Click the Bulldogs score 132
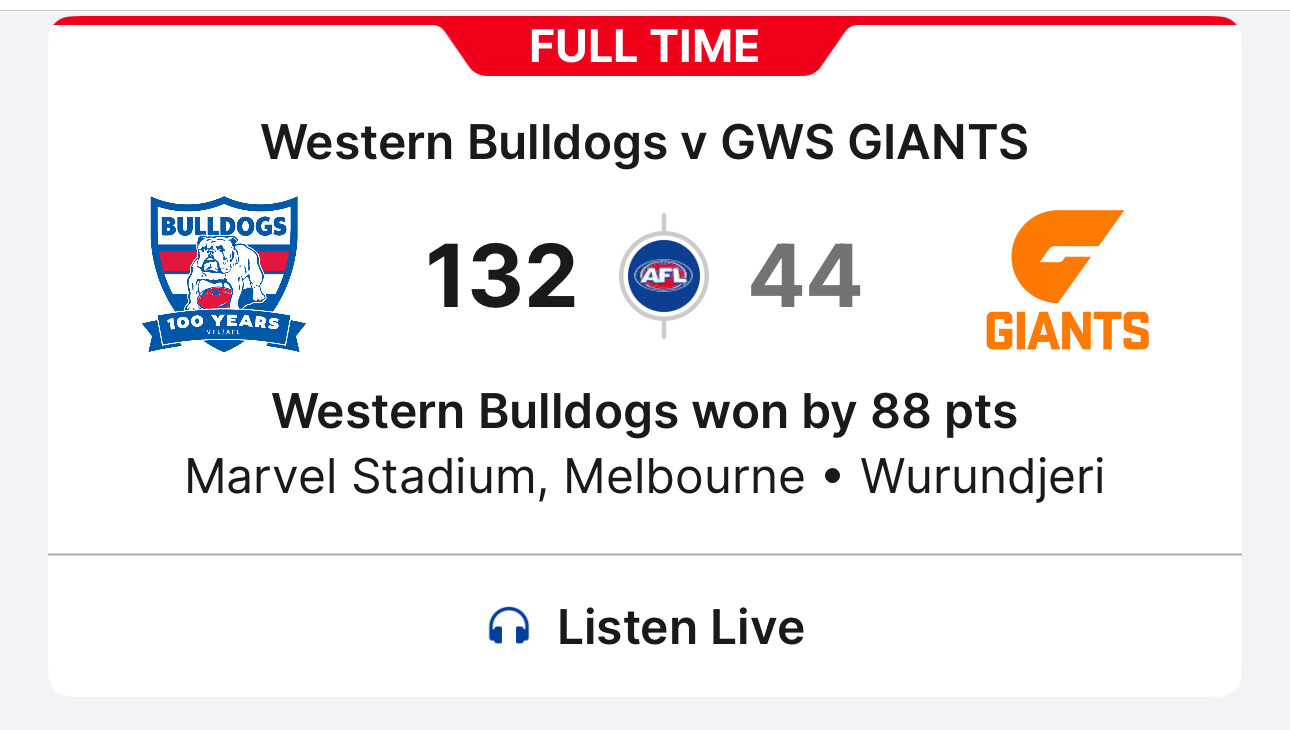This screenshot has height=730, width=1290. [502, 277]
